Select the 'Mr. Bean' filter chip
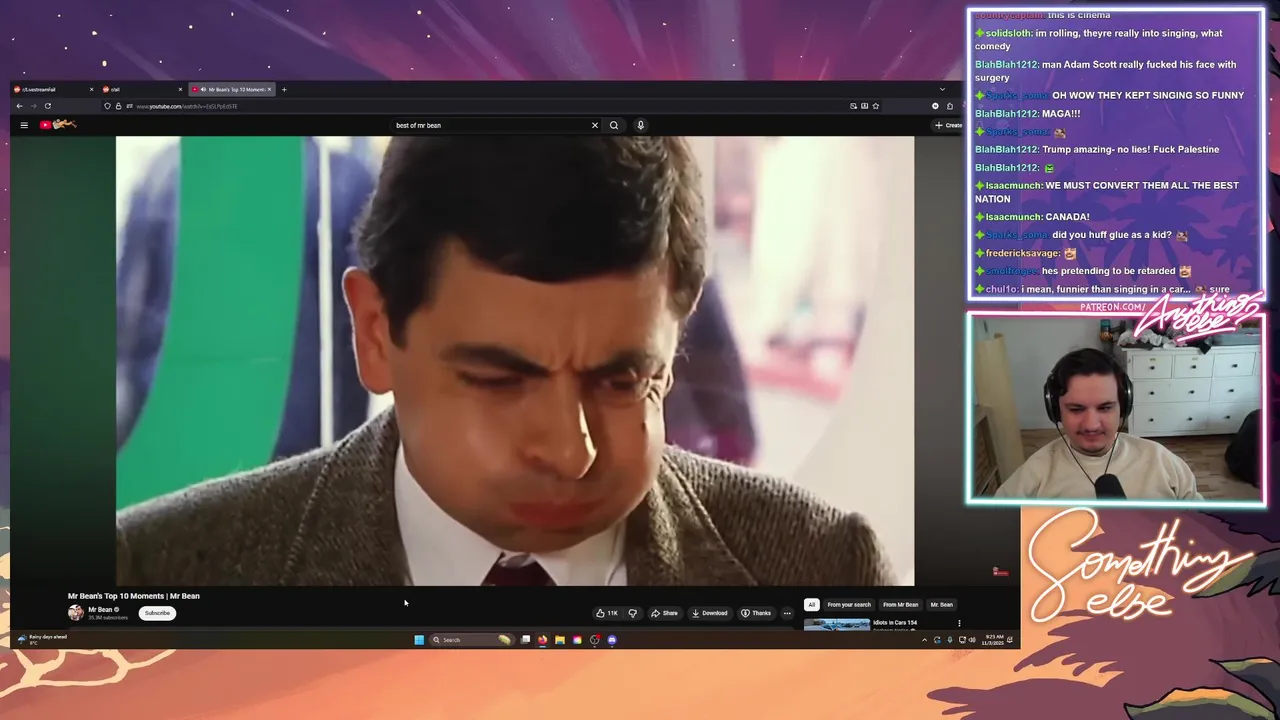This screenshot has height=720, width=1280. pos(942,604)
